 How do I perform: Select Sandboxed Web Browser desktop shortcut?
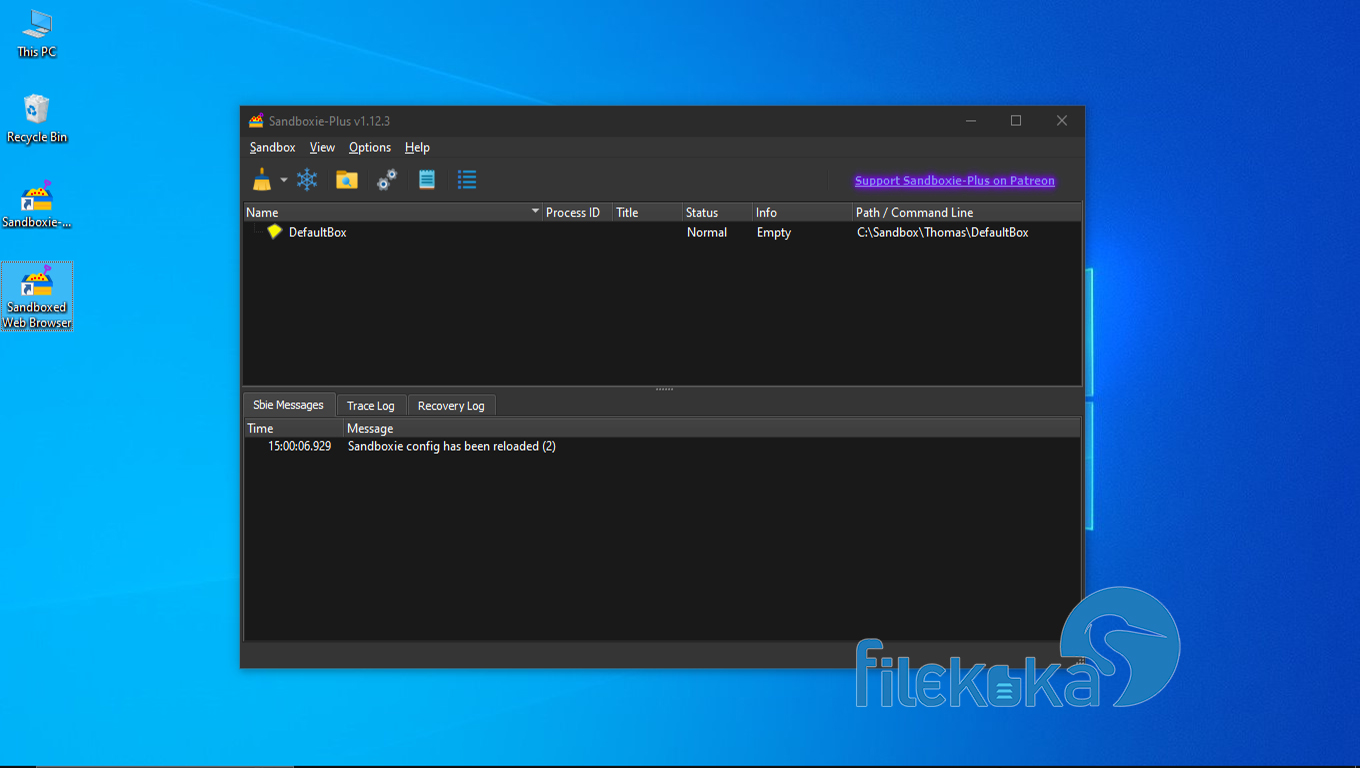pyautogui.click(x=37, y=297)
